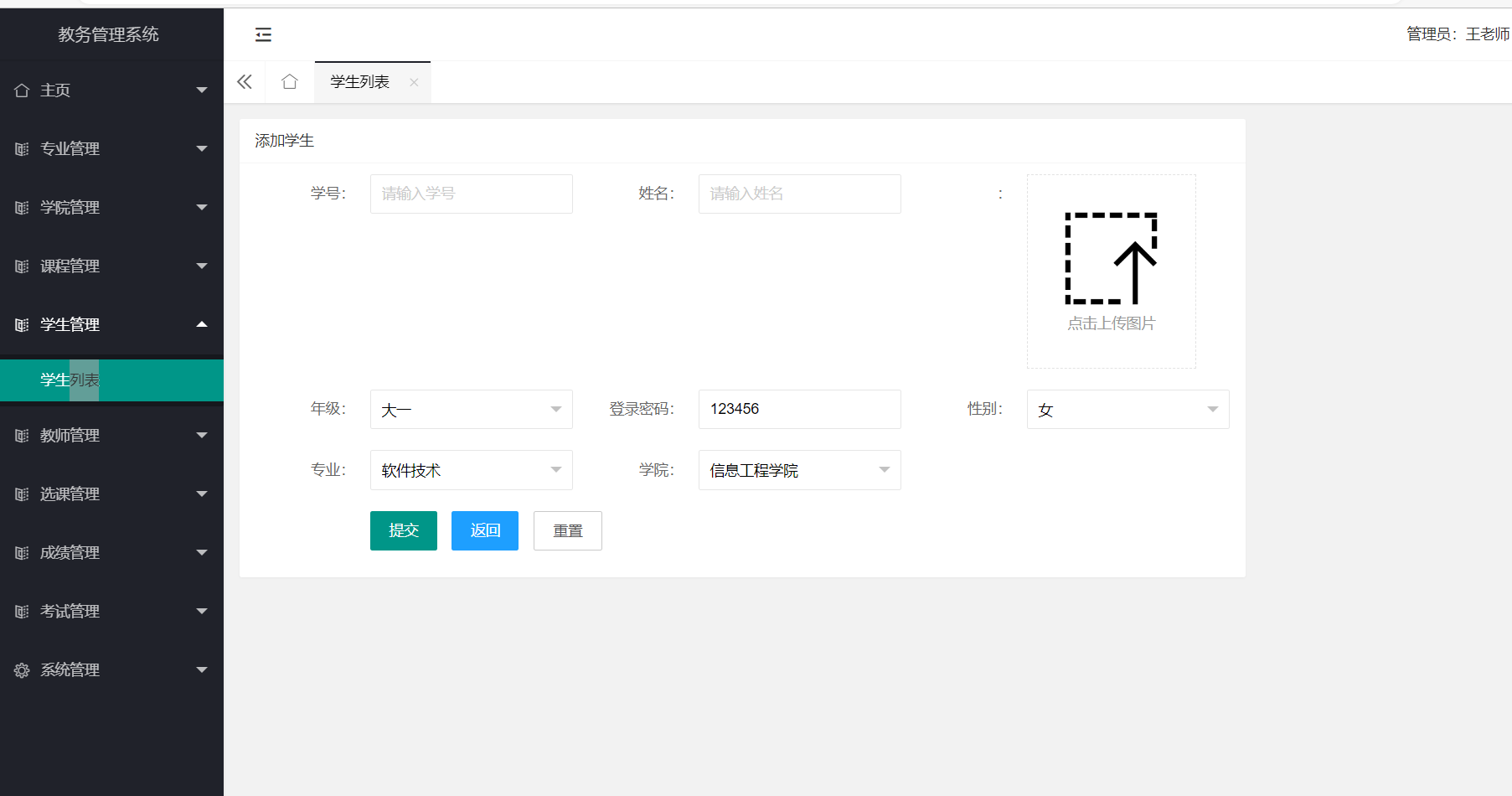Click the 返回 back button
This screenshot has width=1512, height=796.
tap(485, 530)
